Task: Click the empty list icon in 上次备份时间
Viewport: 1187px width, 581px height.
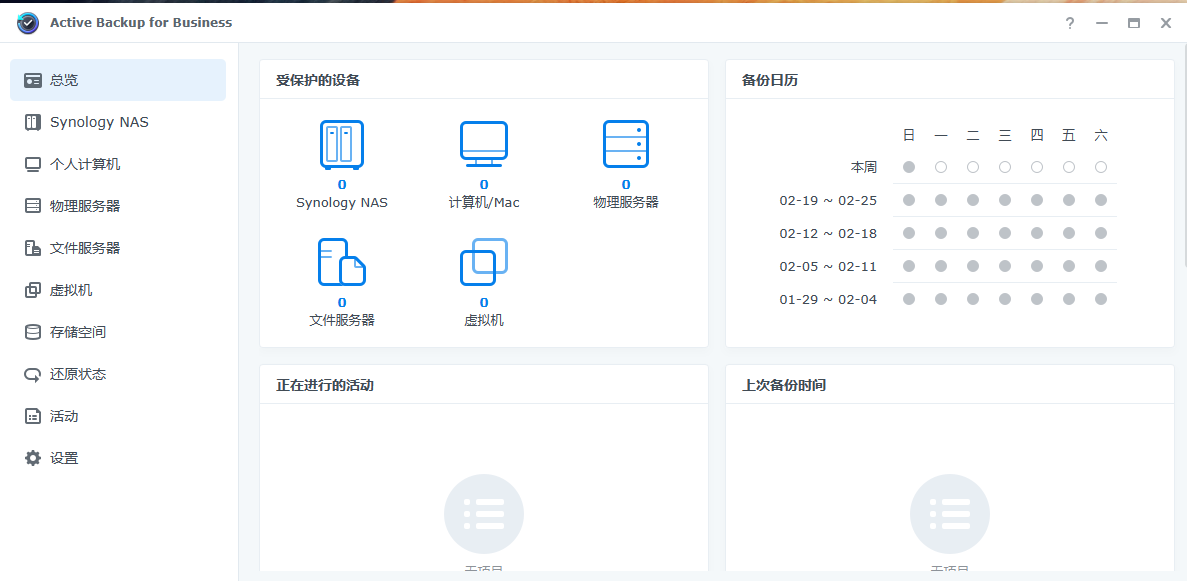Action: click(949, 514)
